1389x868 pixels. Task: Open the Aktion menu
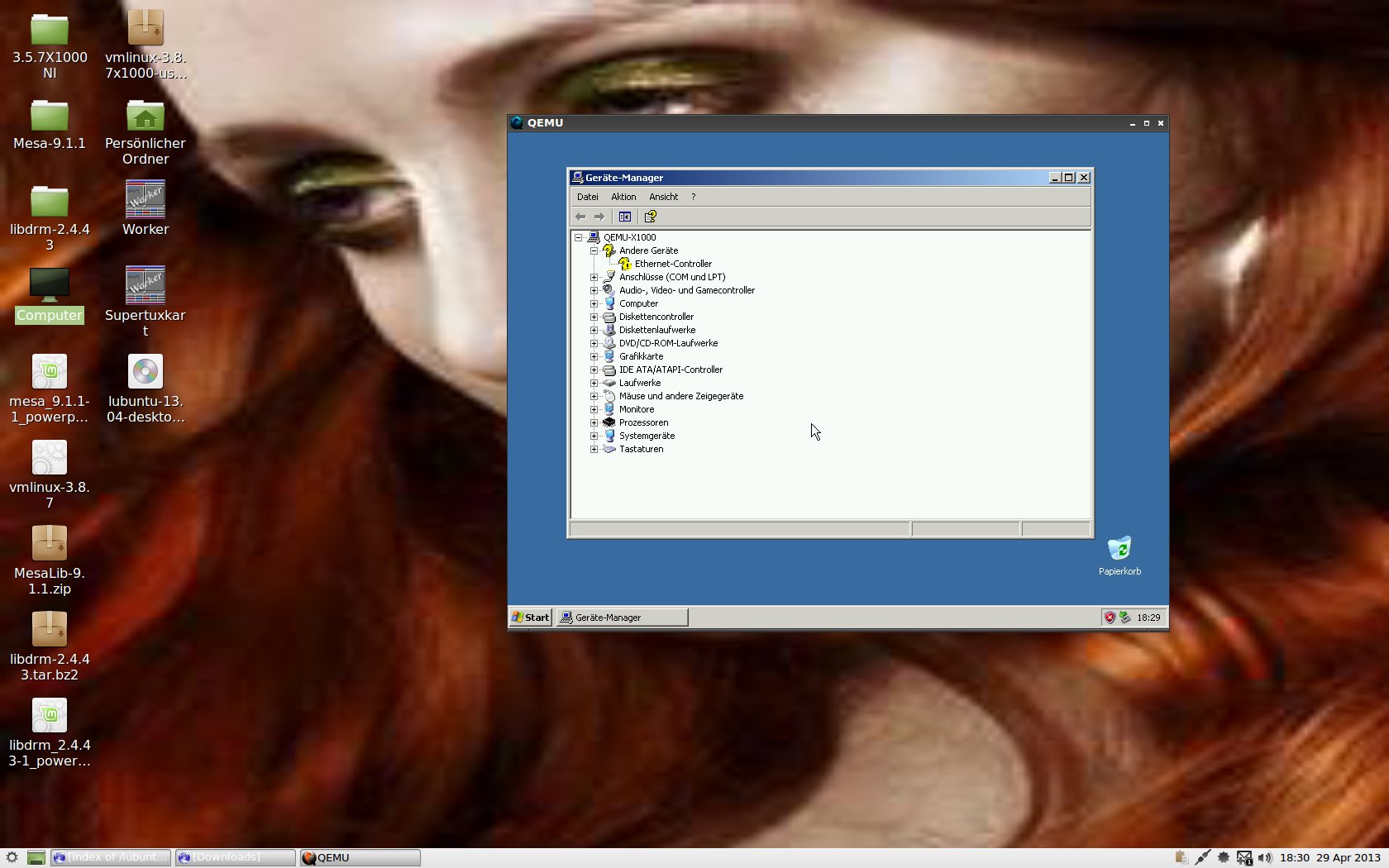[x=623, y=197]
